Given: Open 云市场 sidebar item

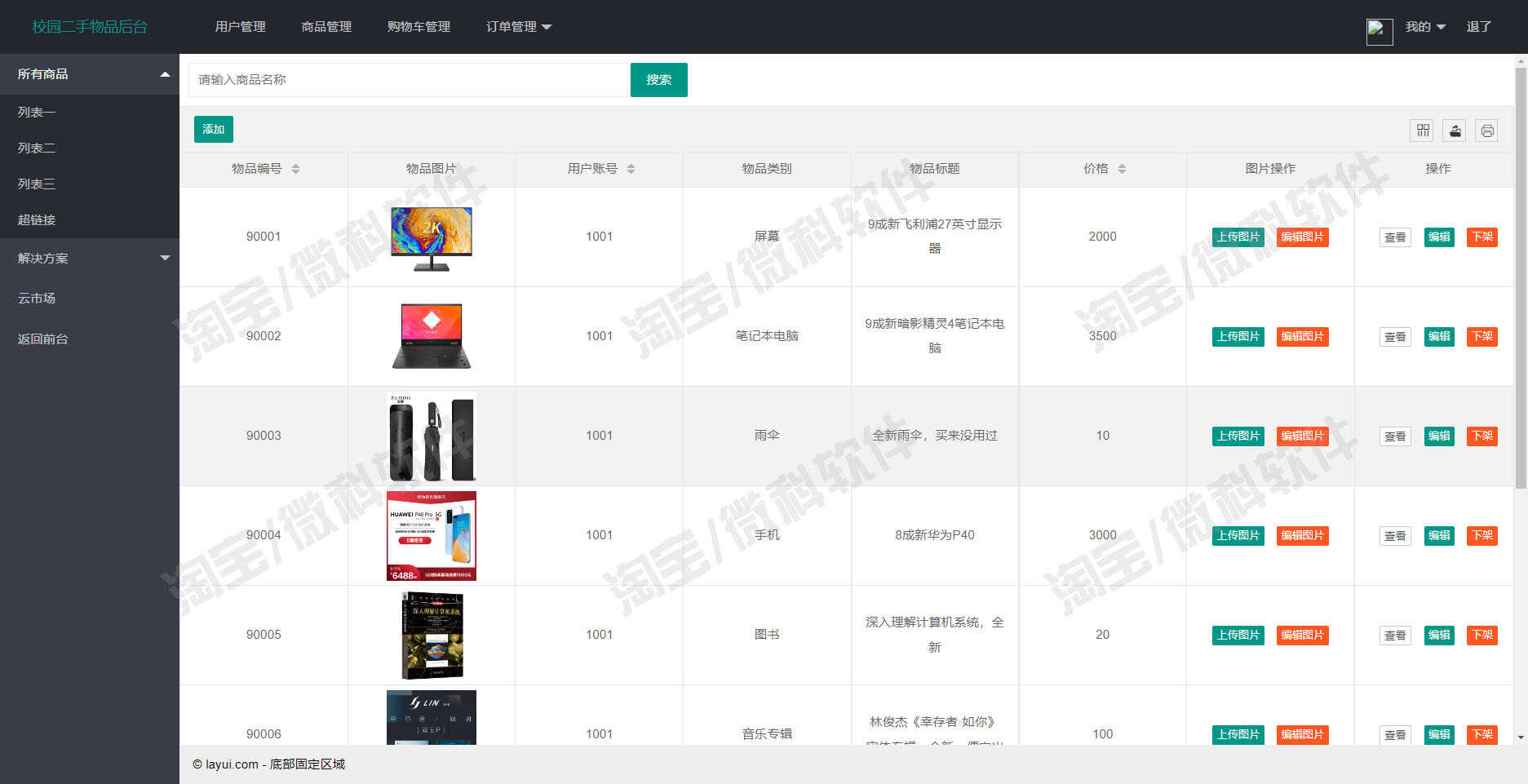Looking at the screenshot, I should (x=90, y=299).
